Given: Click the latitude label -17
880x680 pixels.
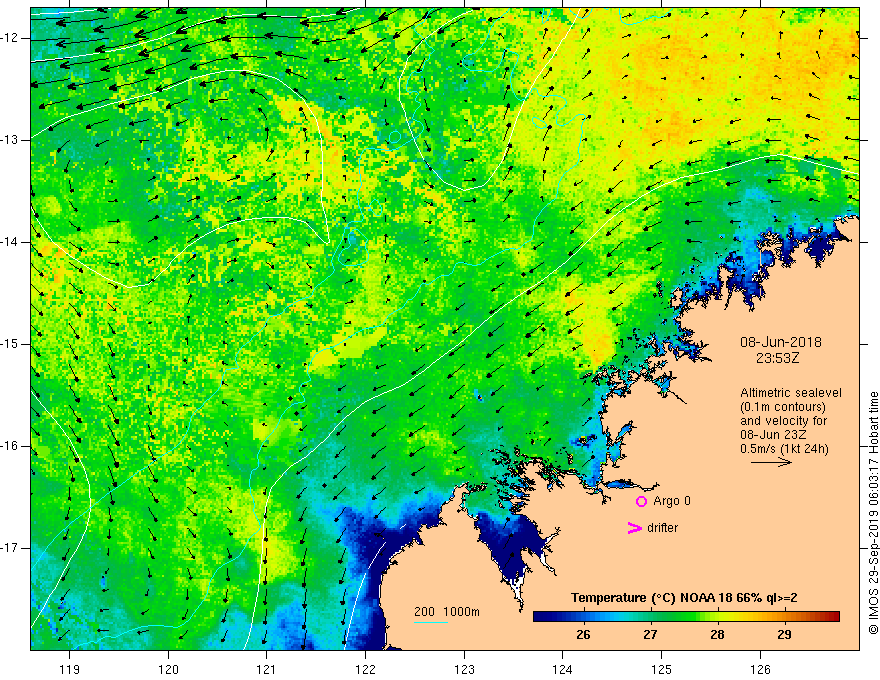Looking at the screenshot, I should (x=10, y=548).
